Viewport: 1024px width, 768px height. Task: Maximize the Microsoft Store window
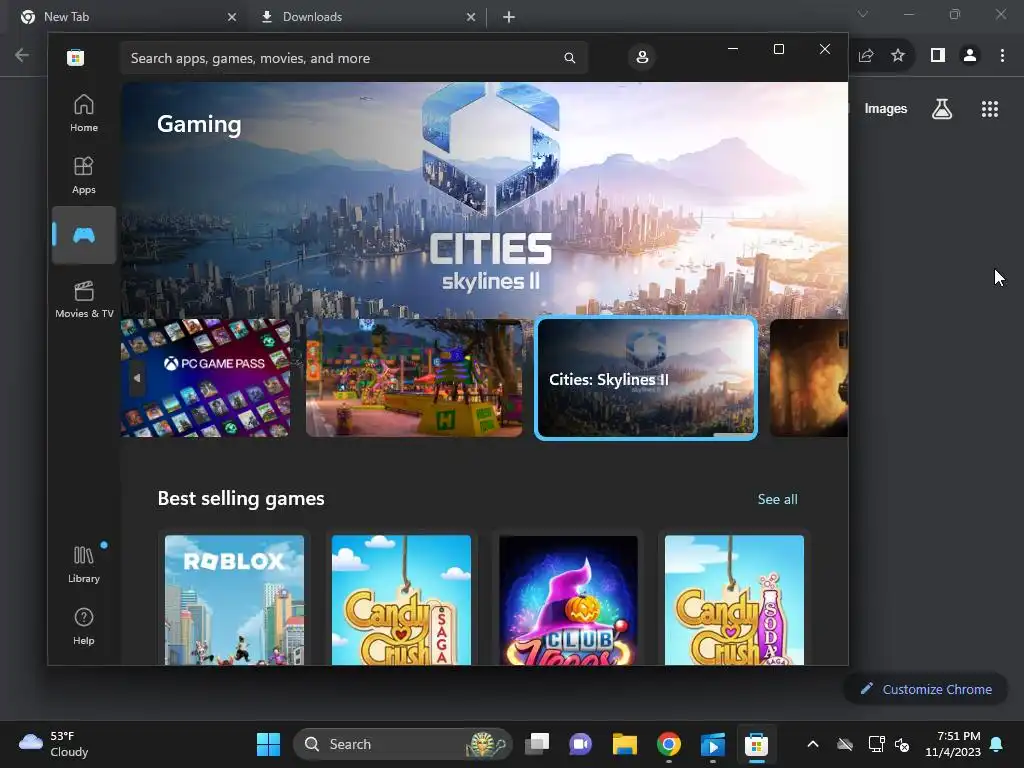point(778,49)
